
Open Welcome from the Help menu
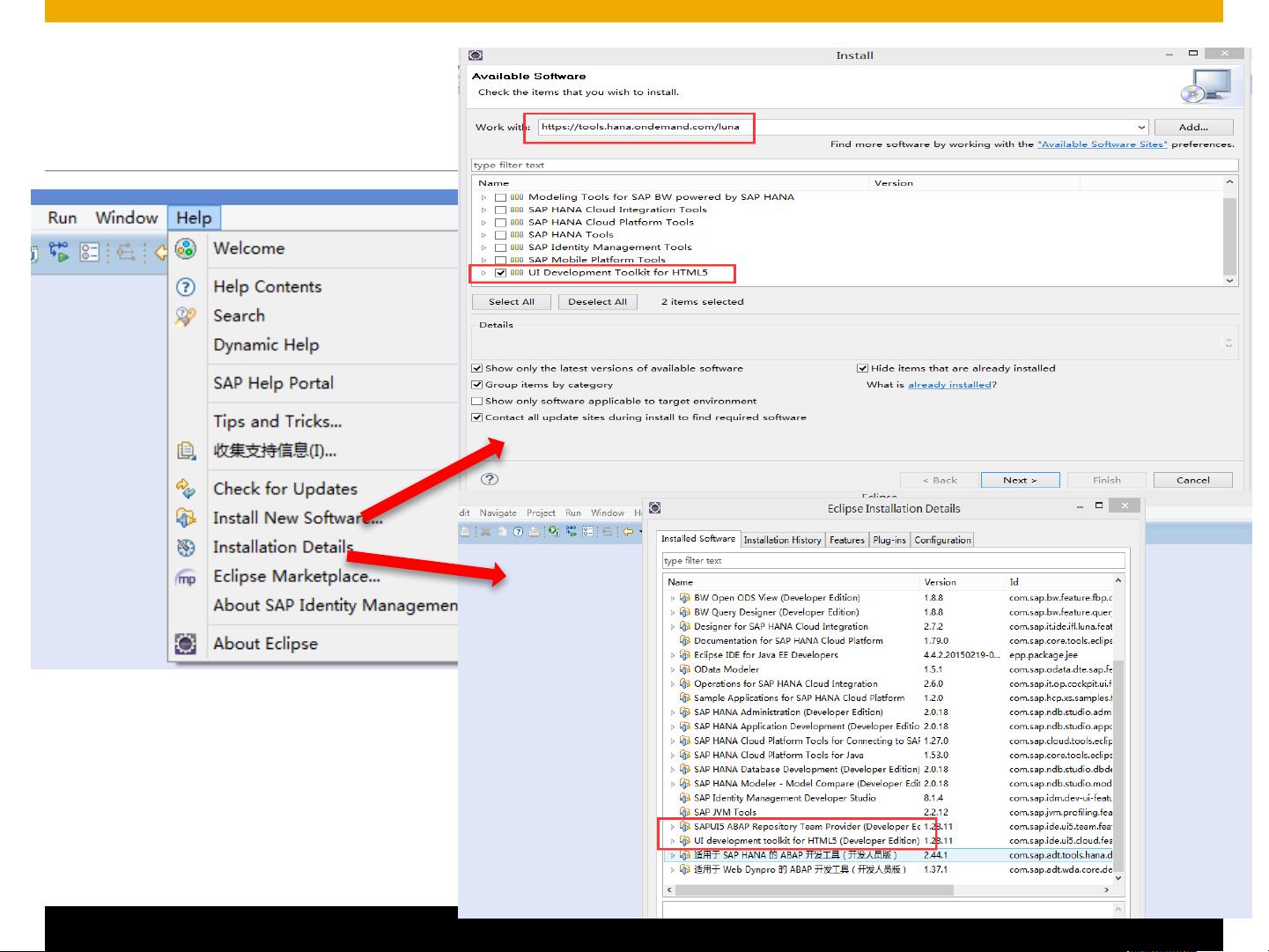(x=249, y=248)
